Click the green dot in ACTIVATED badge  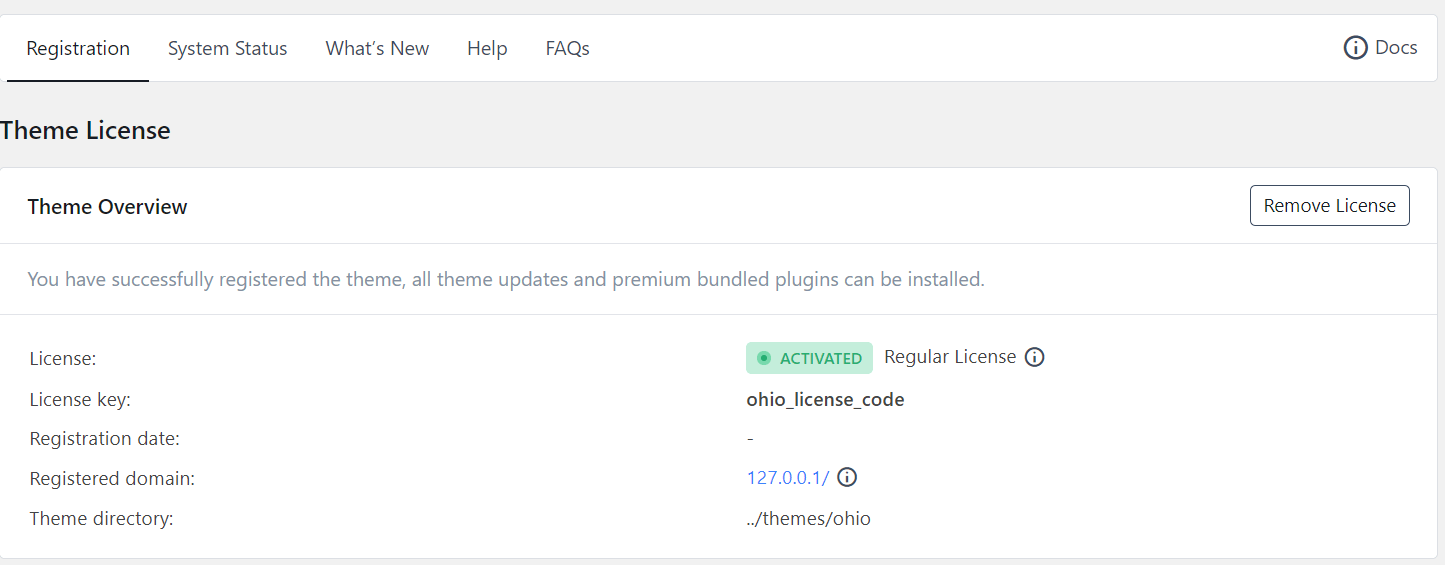764,358
